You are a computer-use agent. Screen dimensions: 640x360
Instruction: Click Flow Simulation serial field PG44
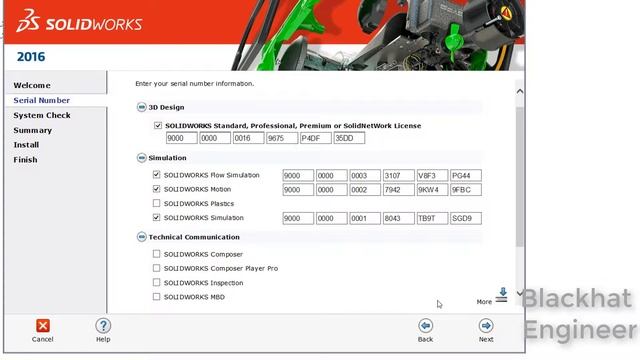pos(465,176)
